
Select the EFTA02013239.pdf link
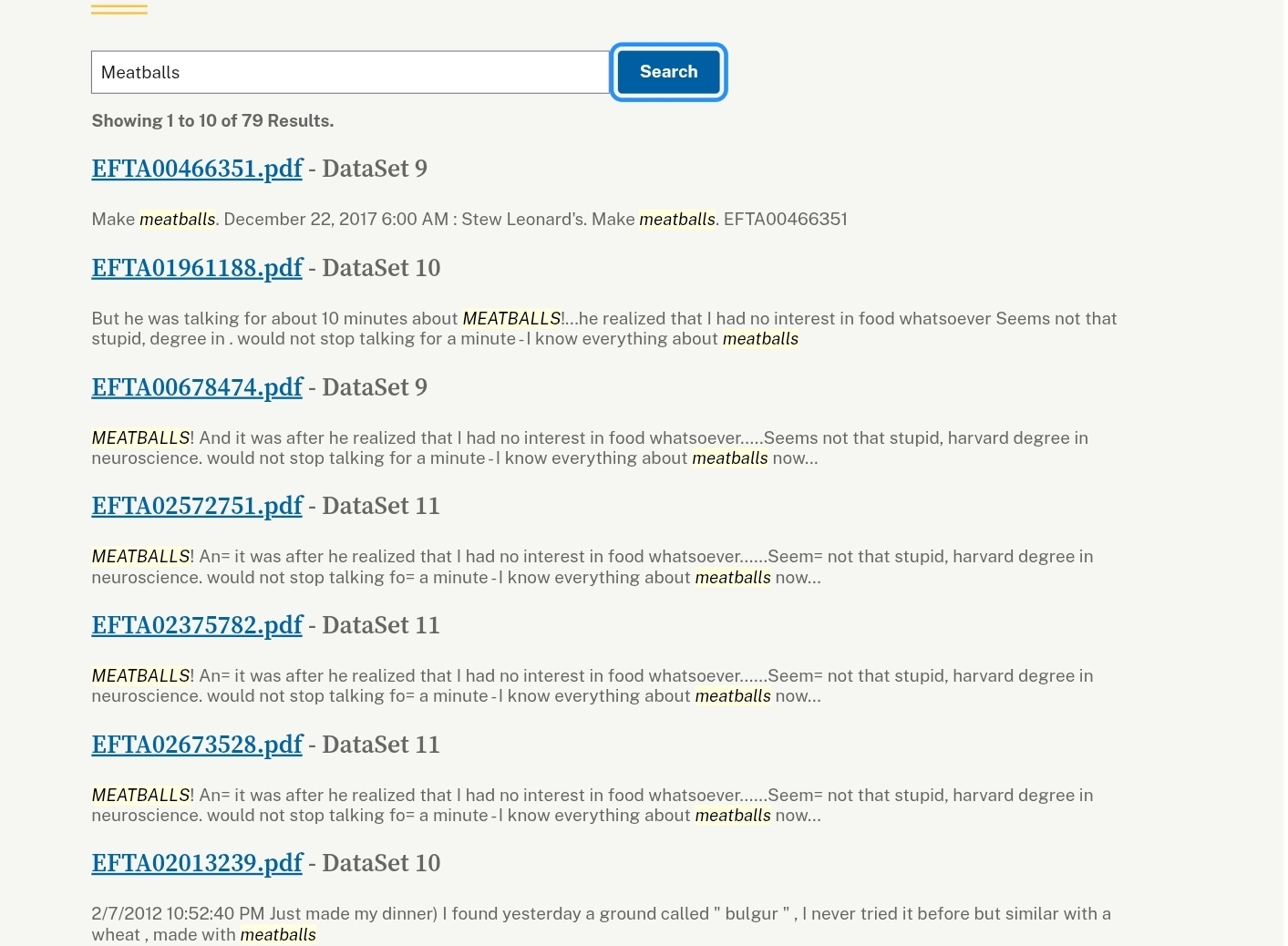[197, 863]
